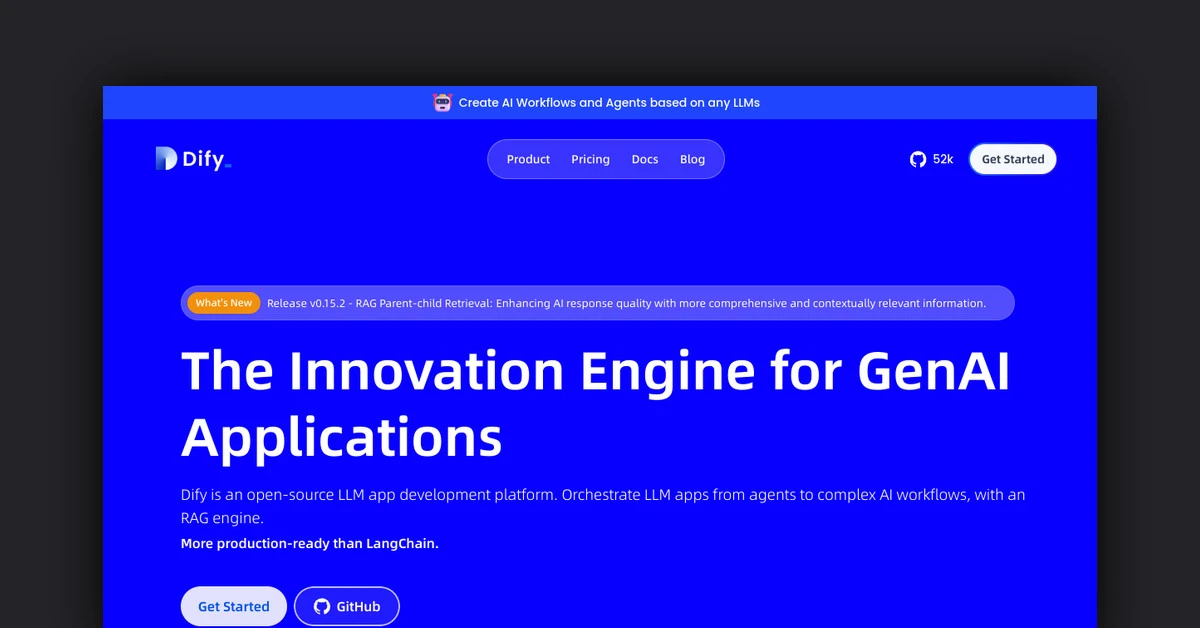This screenshot has width=1200, height=628.
Task: Go to the Pricing page
Action: point(590,159)
